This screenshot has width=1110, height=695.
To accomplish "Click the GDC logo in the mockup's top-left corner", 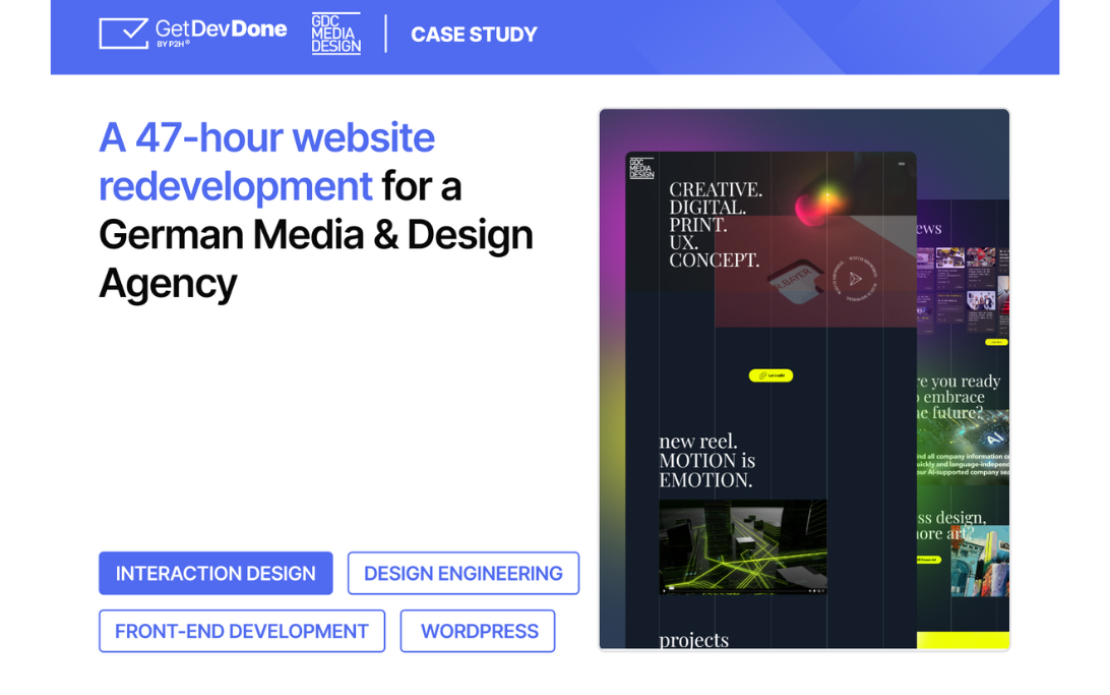I will coord(641,168).
